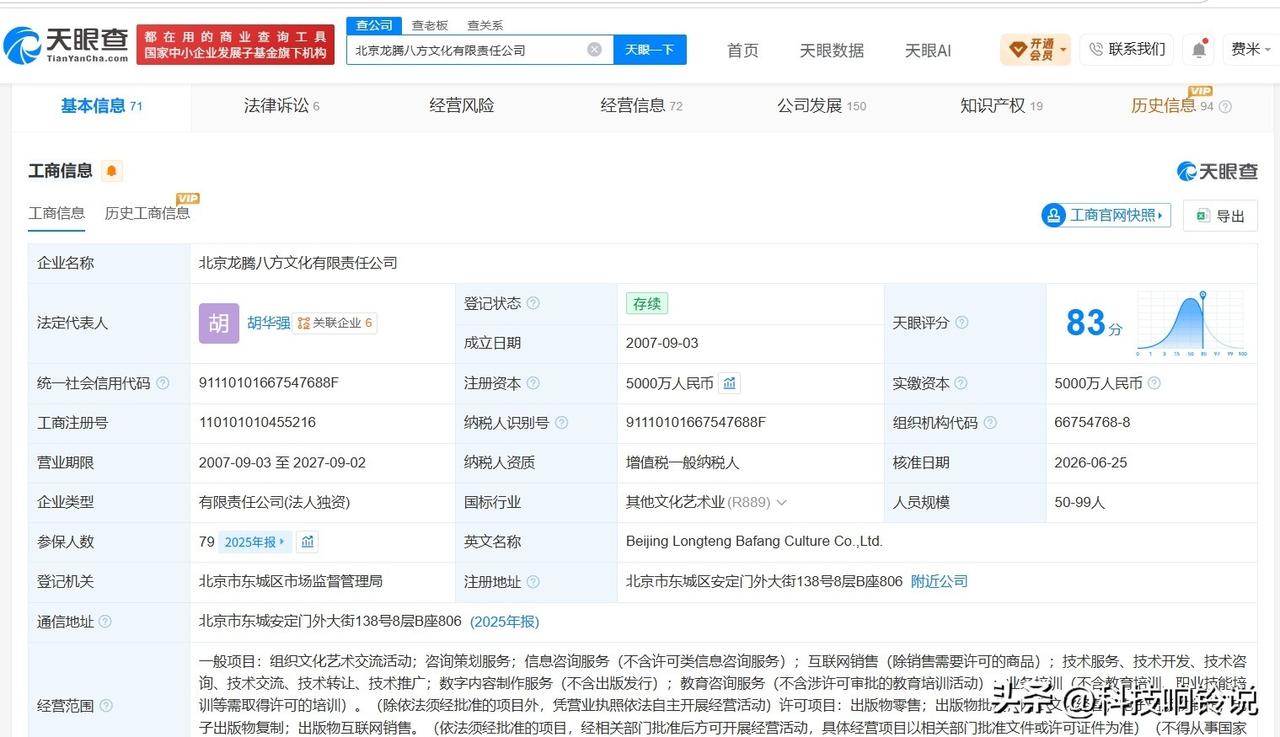This screenshot has width=1280, height=737.
Task: Select the 工商信息 sub-tab under the heading
Action: pos(57,213)
